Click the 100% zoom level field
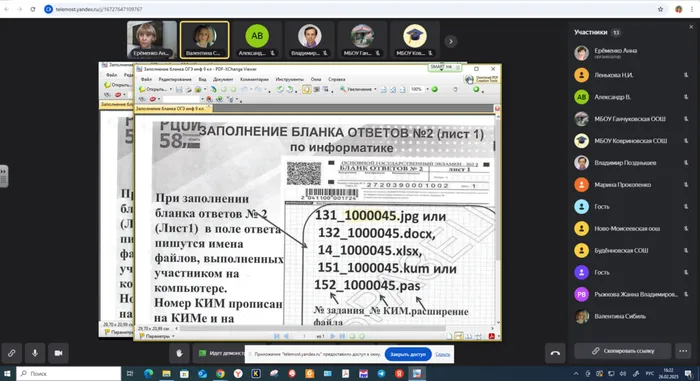 (417, 89)
